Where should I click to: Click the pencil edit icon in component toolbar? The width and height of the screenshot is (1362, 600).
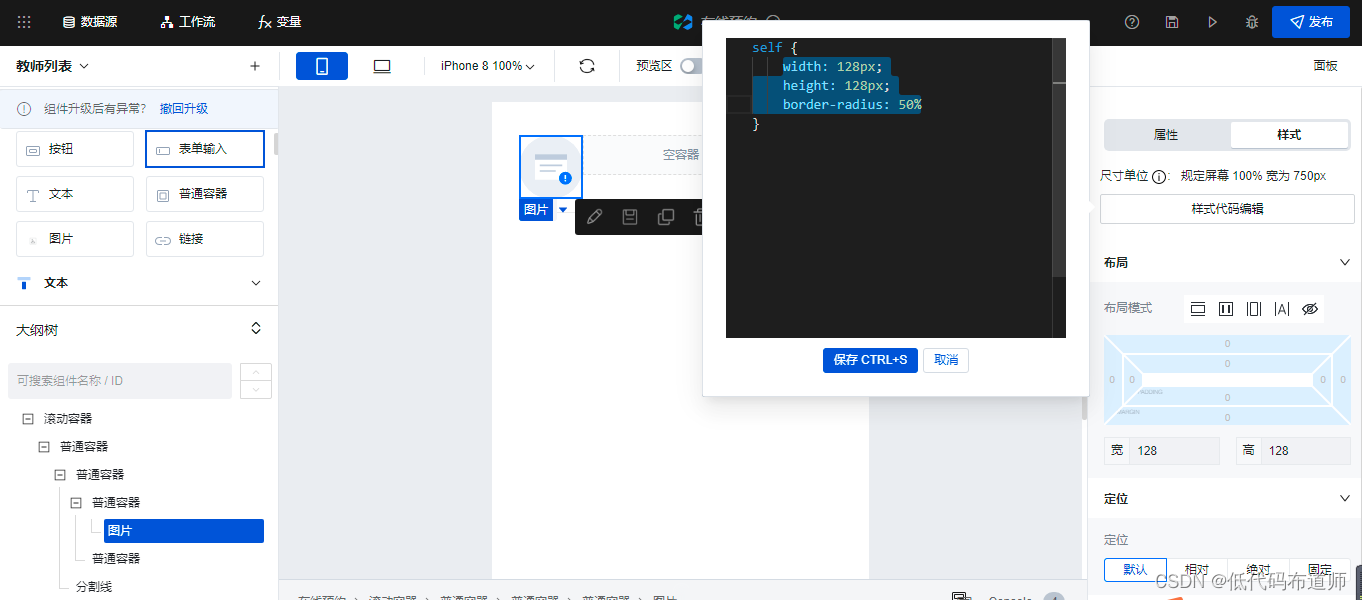(594, 217)
